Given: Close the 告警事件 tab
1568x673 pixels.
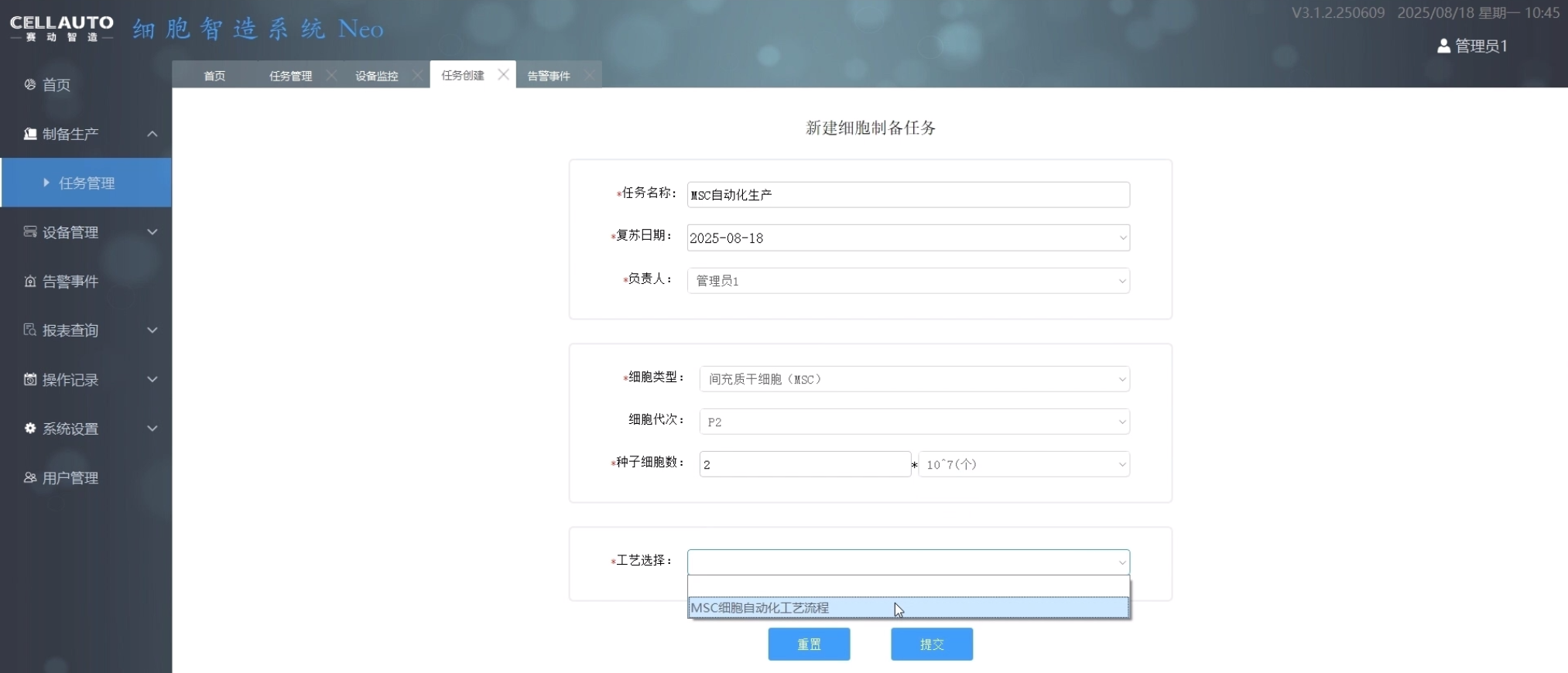Looking at the screenshot, I should tap(589, 75).
